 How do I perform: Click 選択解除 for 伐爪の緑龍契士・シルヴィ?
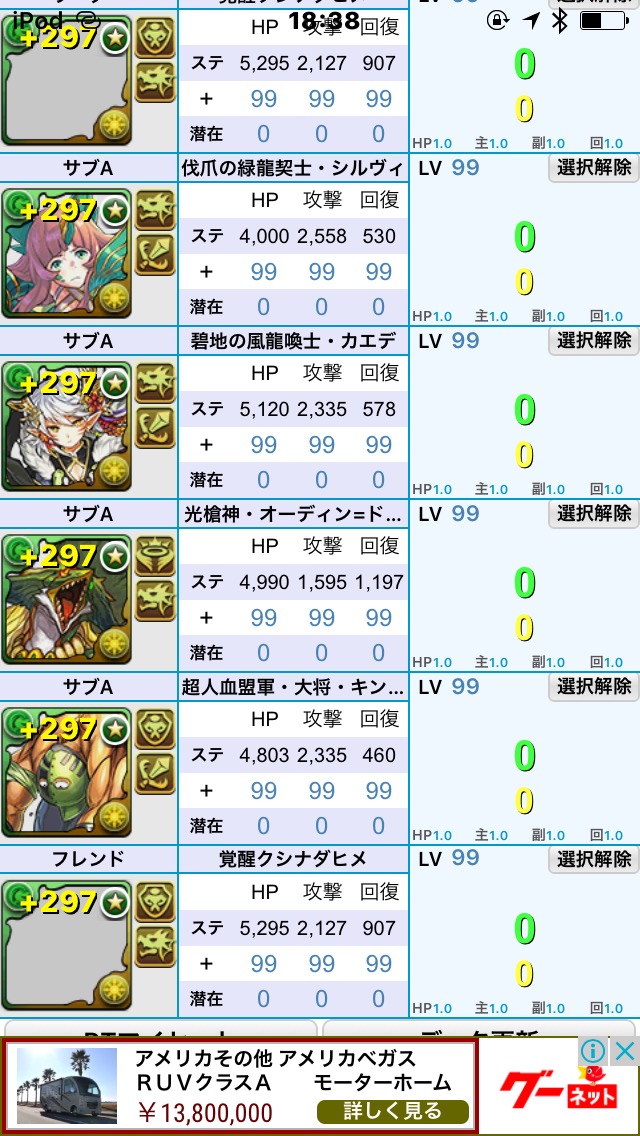click(x=594, y=168)
